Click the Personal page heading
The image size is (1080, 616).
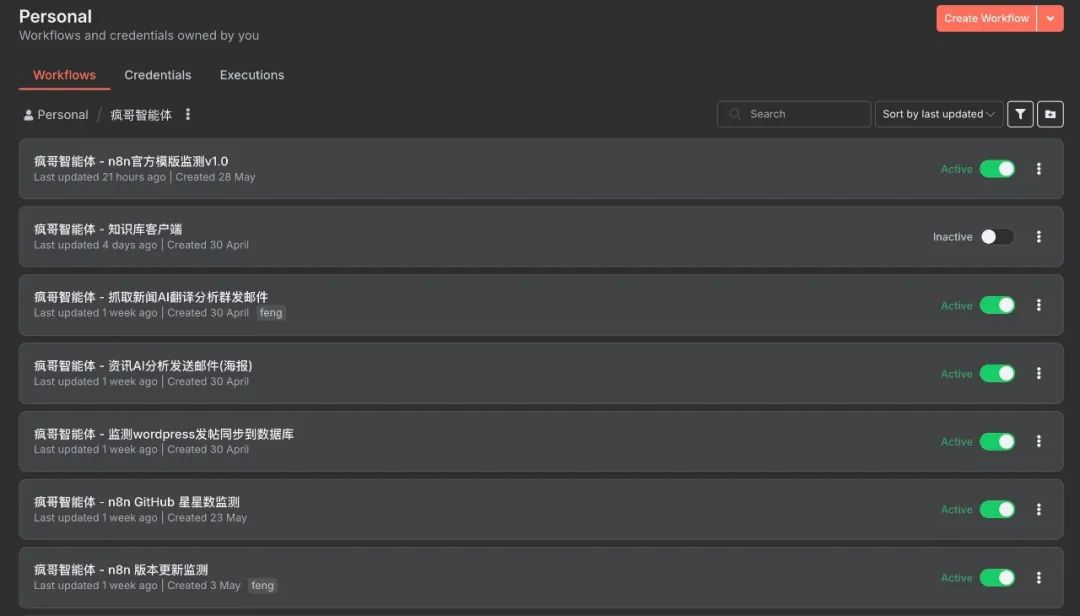coord(55,17)
